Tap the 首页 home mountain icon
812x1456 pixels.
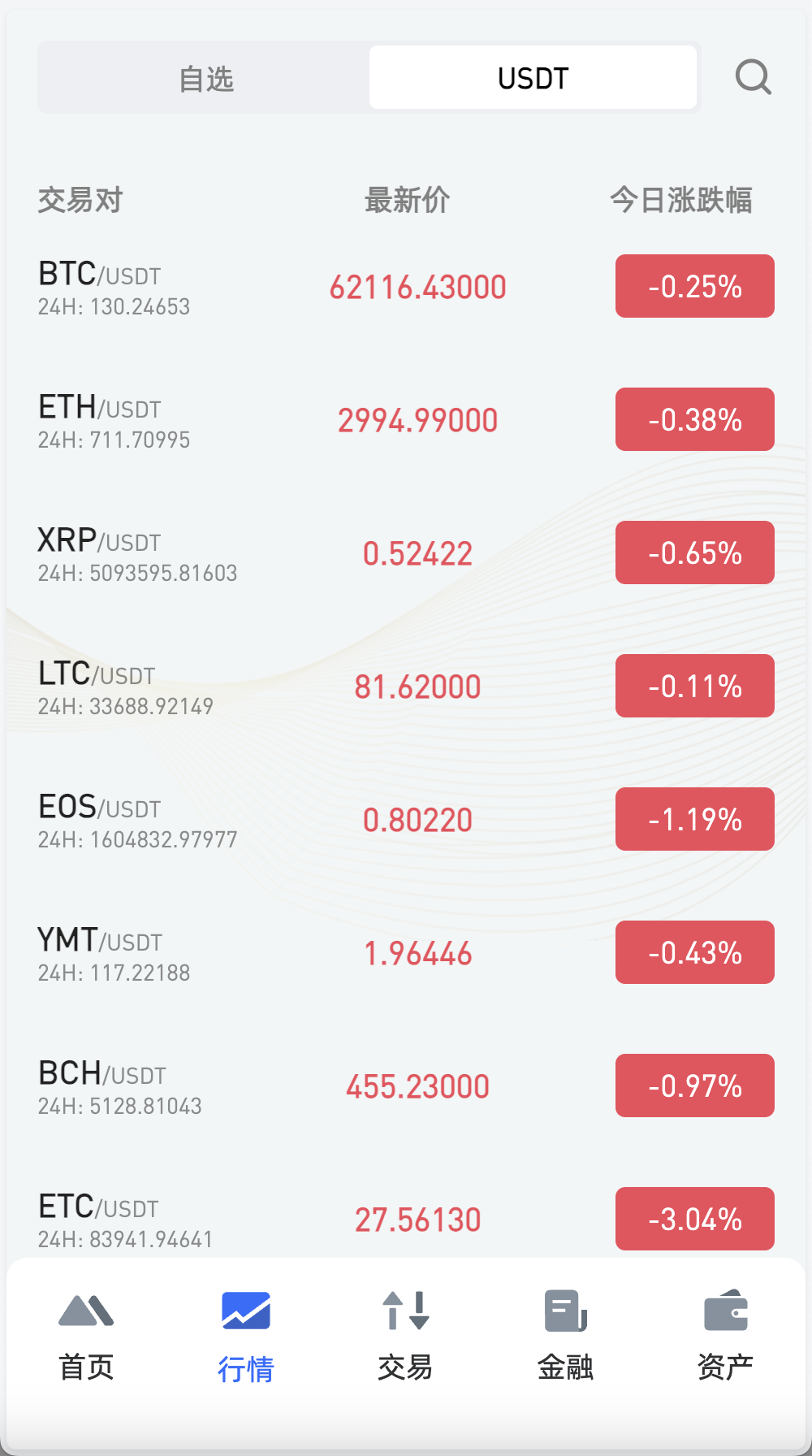tap(86, 1310)
